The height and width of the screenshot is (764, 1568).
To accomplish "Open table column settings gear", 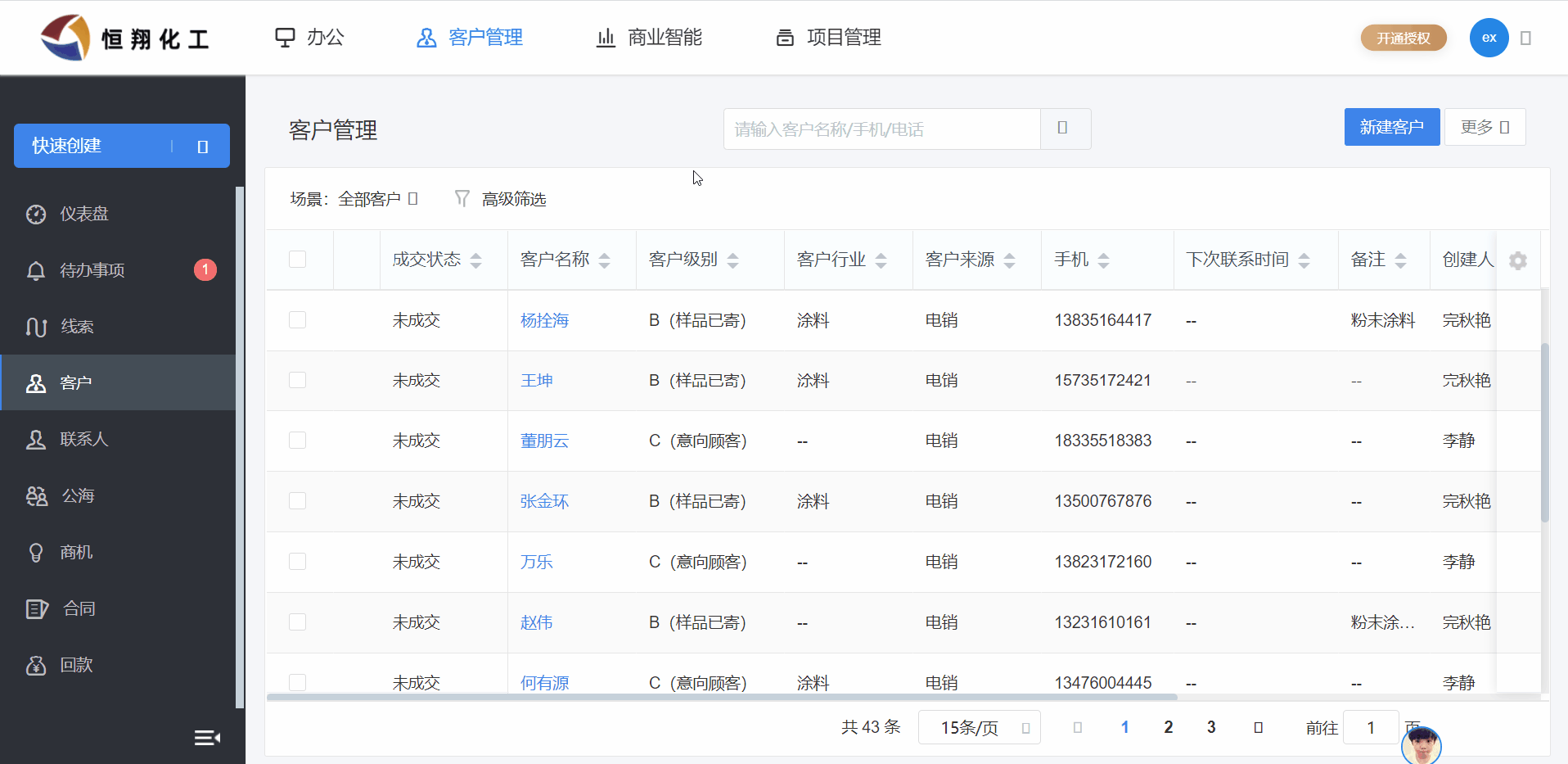I will [1518, 260].
